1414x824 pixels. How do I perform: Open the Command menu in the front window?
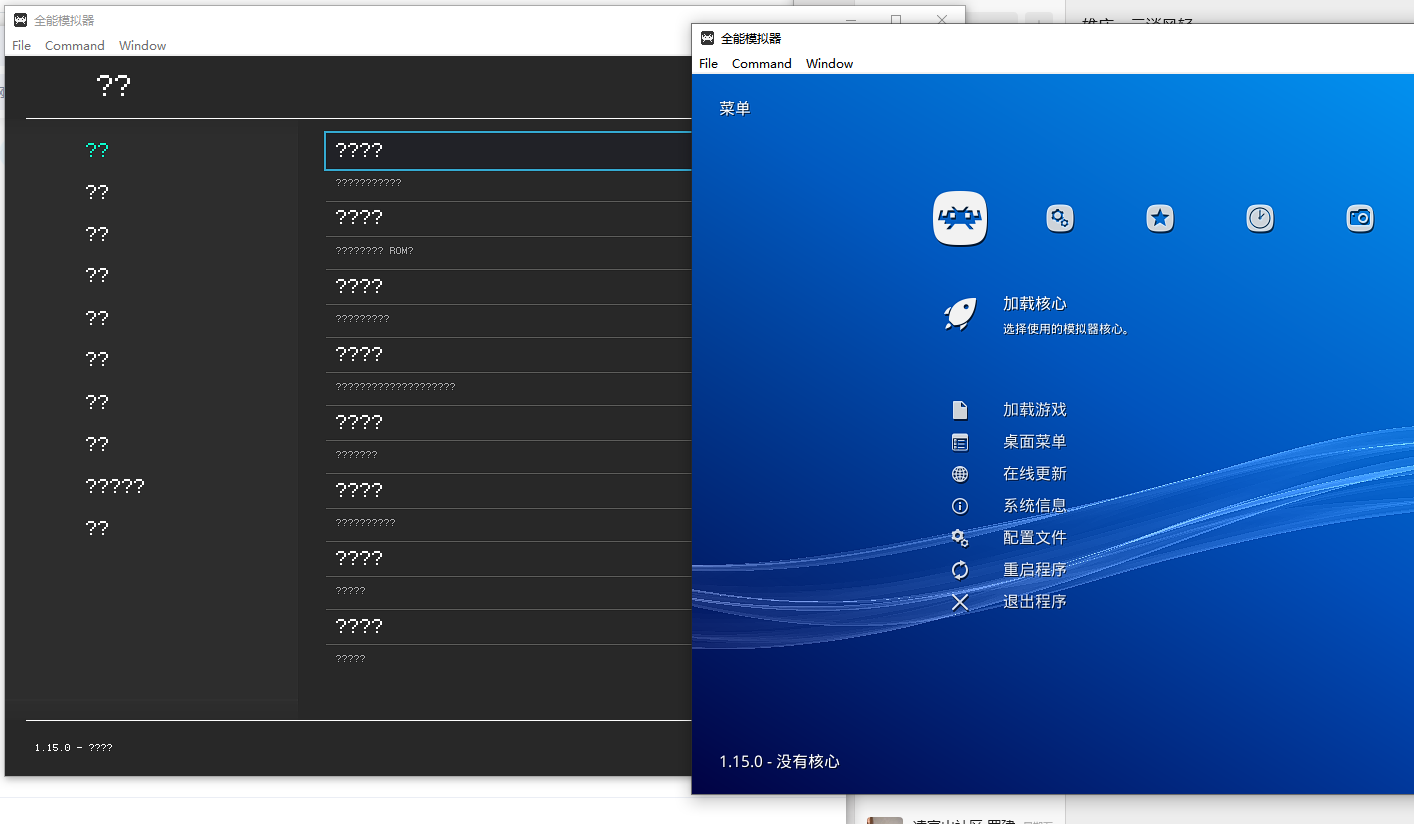761,63
